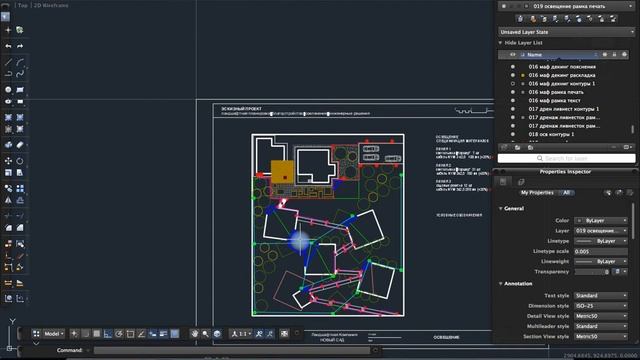
Task: Click the lock column icon in layer header
Action: coord(614,54)
